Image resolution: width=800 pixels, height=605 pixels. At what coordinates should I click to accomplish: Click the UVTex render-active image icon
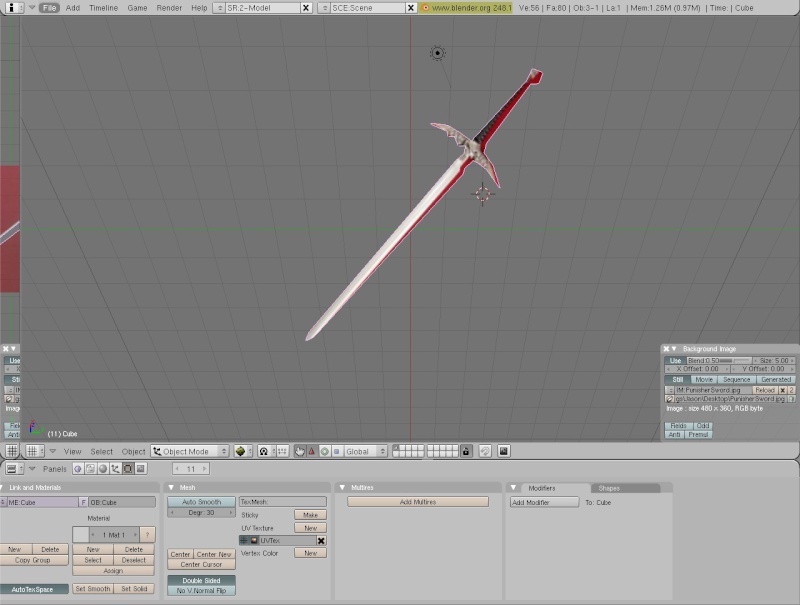[254, 541]
